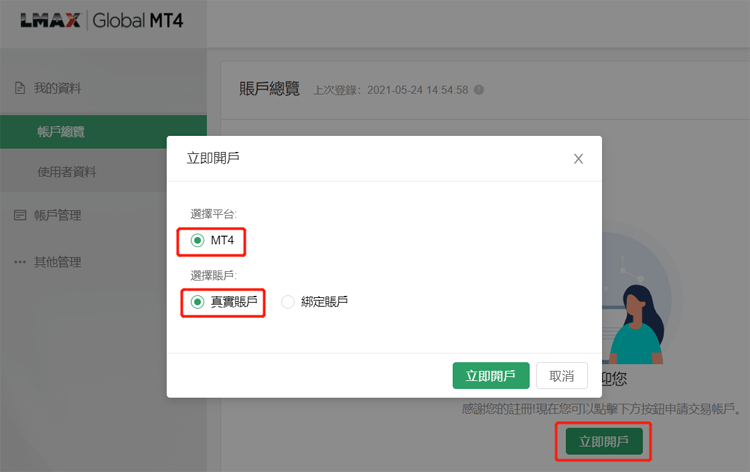Expand the 其他管理 sidebar section
Screen dimensions: 750x472
pos(58,262)
